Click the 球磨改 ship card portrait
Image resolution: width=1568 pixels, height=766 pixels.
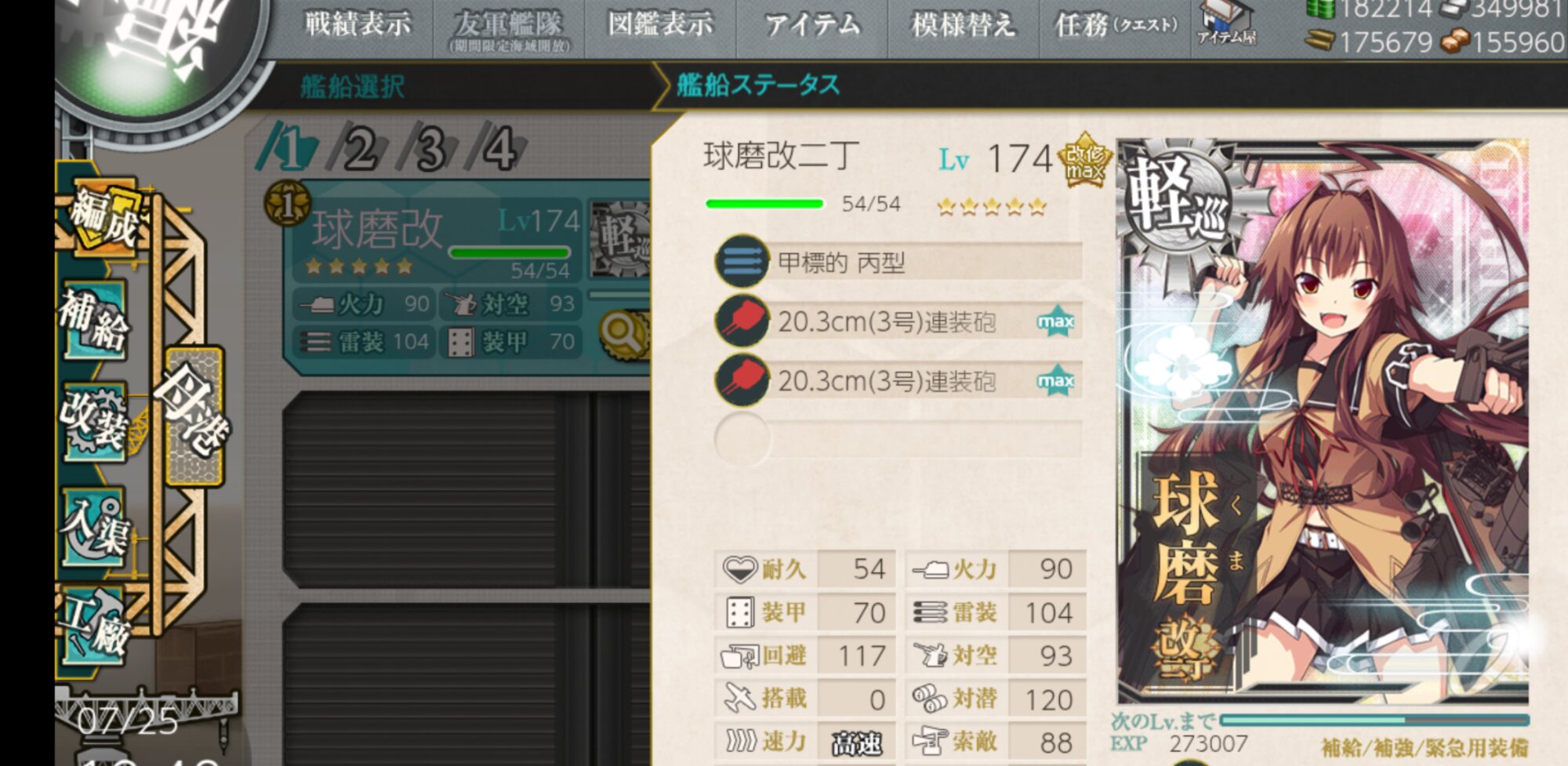pyautogui.click(x=1323, y=422)
